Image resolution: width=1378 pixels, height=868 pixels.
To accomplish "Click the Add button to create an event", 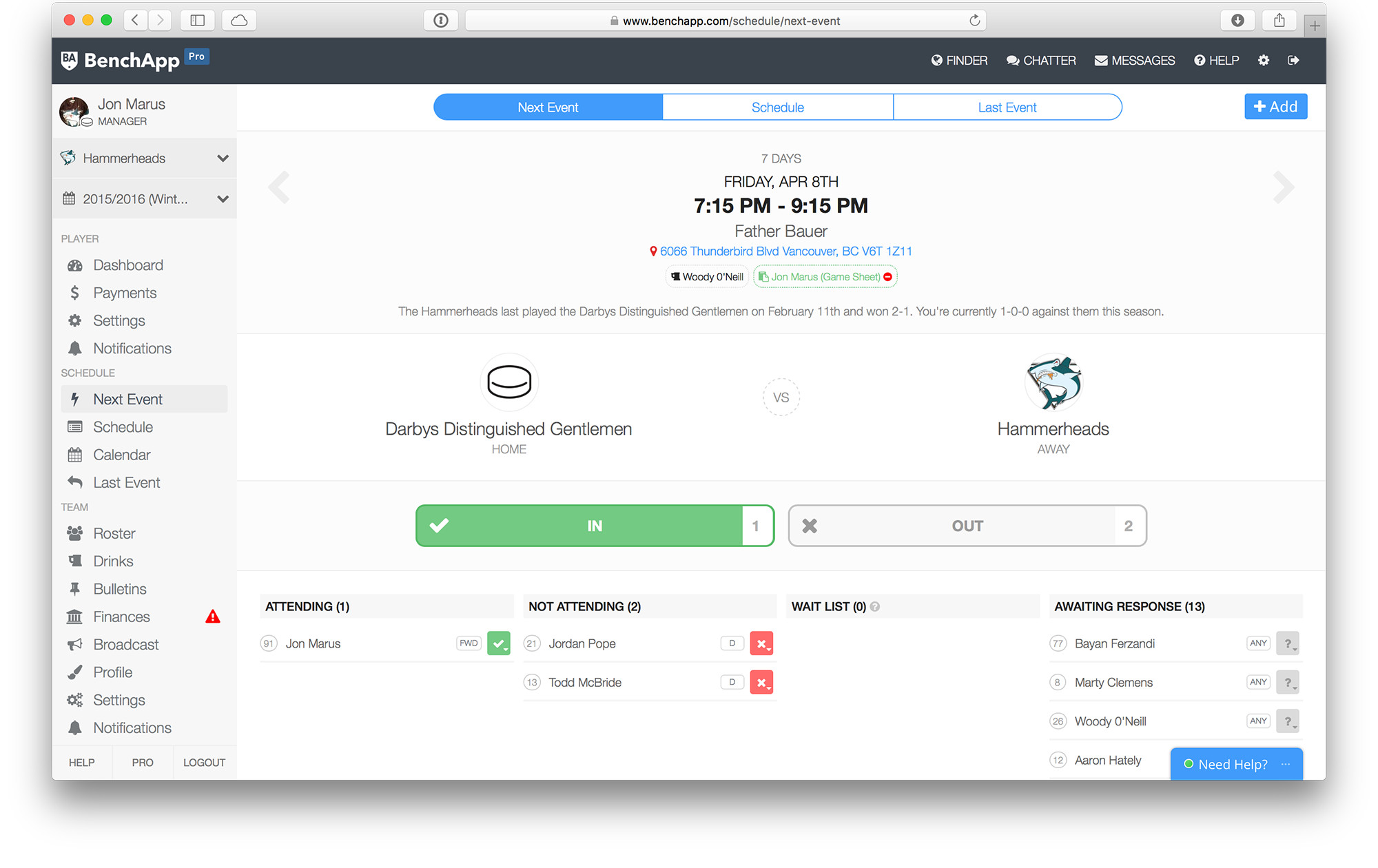I will (1275, 106).
